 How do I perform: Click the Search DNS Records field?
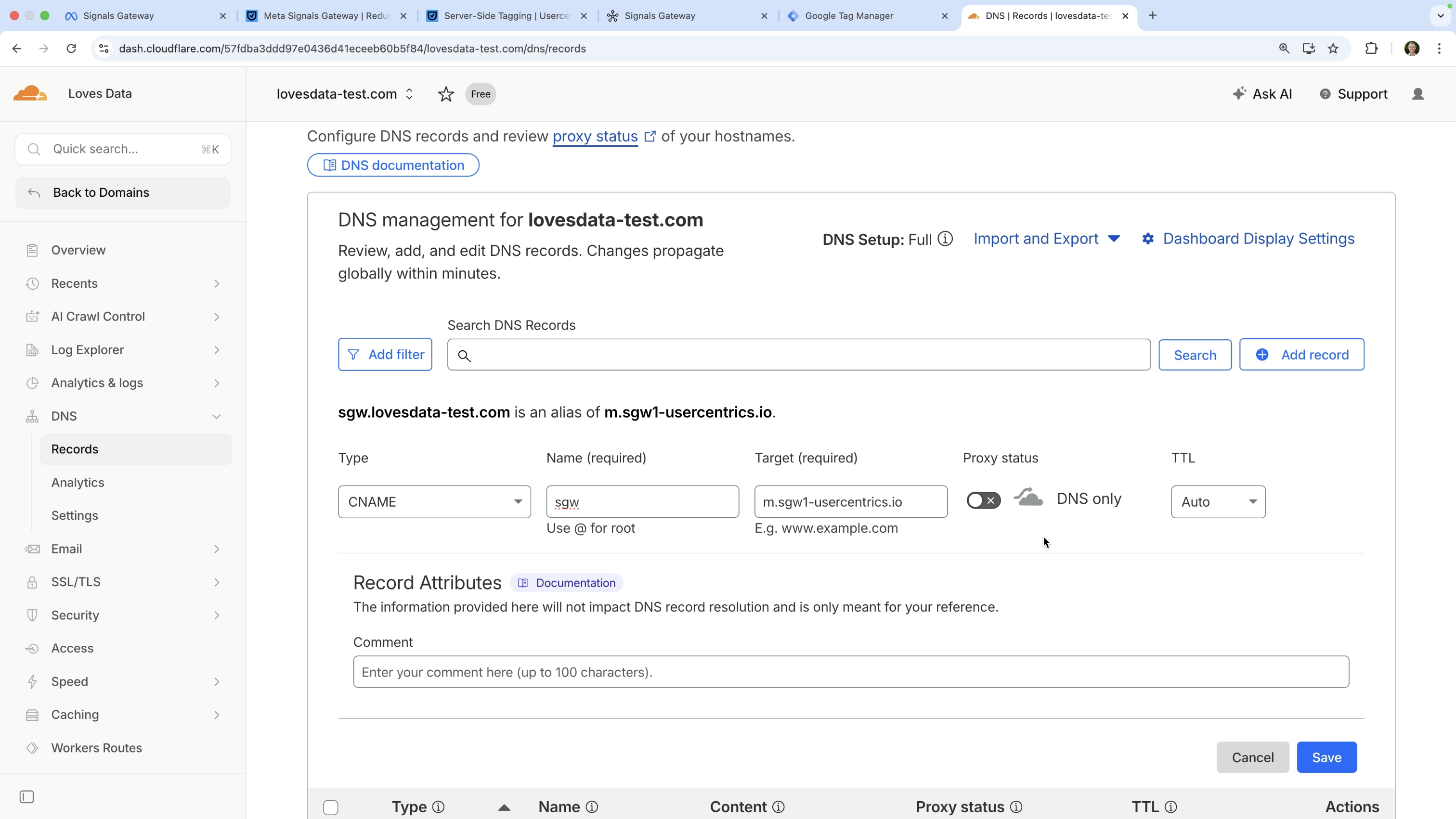tap(799, 355)
